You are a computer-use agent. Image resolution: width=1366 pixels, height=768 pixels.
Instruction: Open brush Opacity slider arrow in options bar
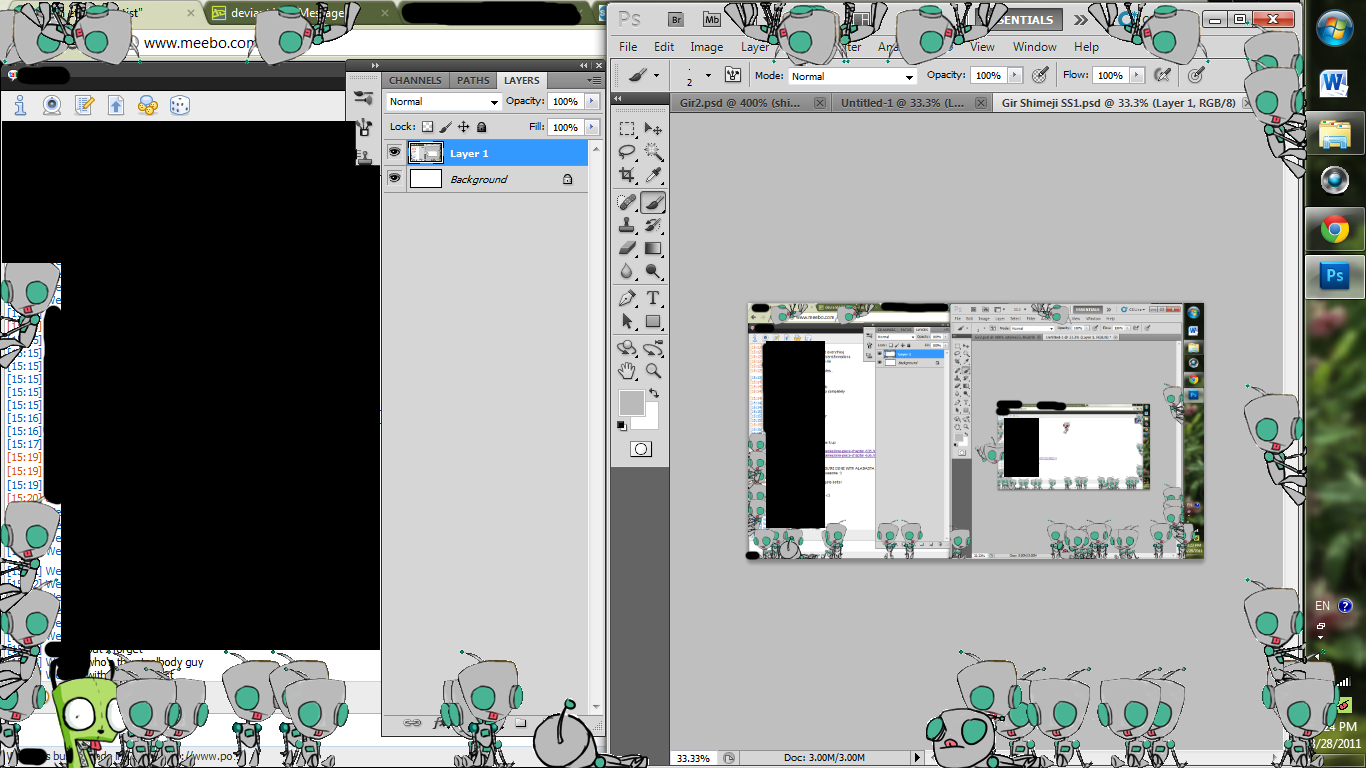(1015, 75)
